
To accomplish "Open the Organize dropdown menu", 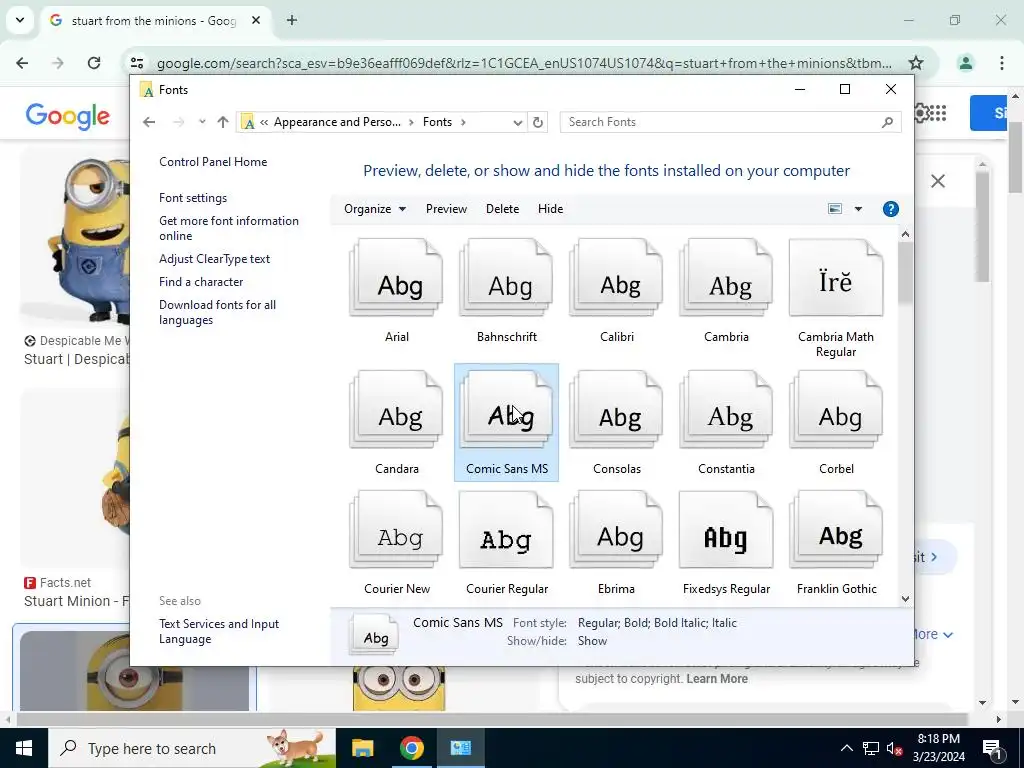I will coord(375,209).
